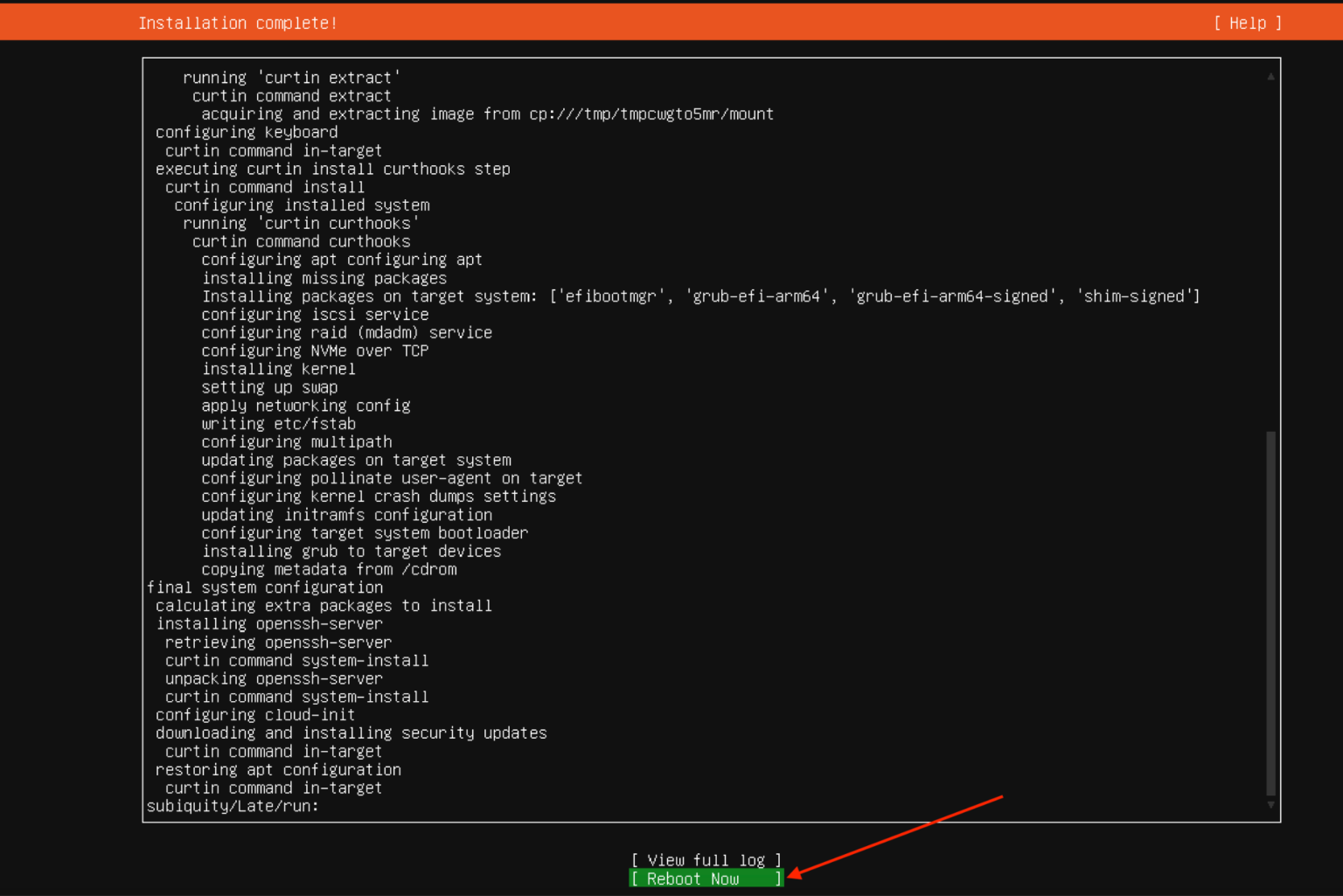1343x896 pixels.
Task: Select the 'writing etc/fstab' log line
Action: click(x=279, y=423)
